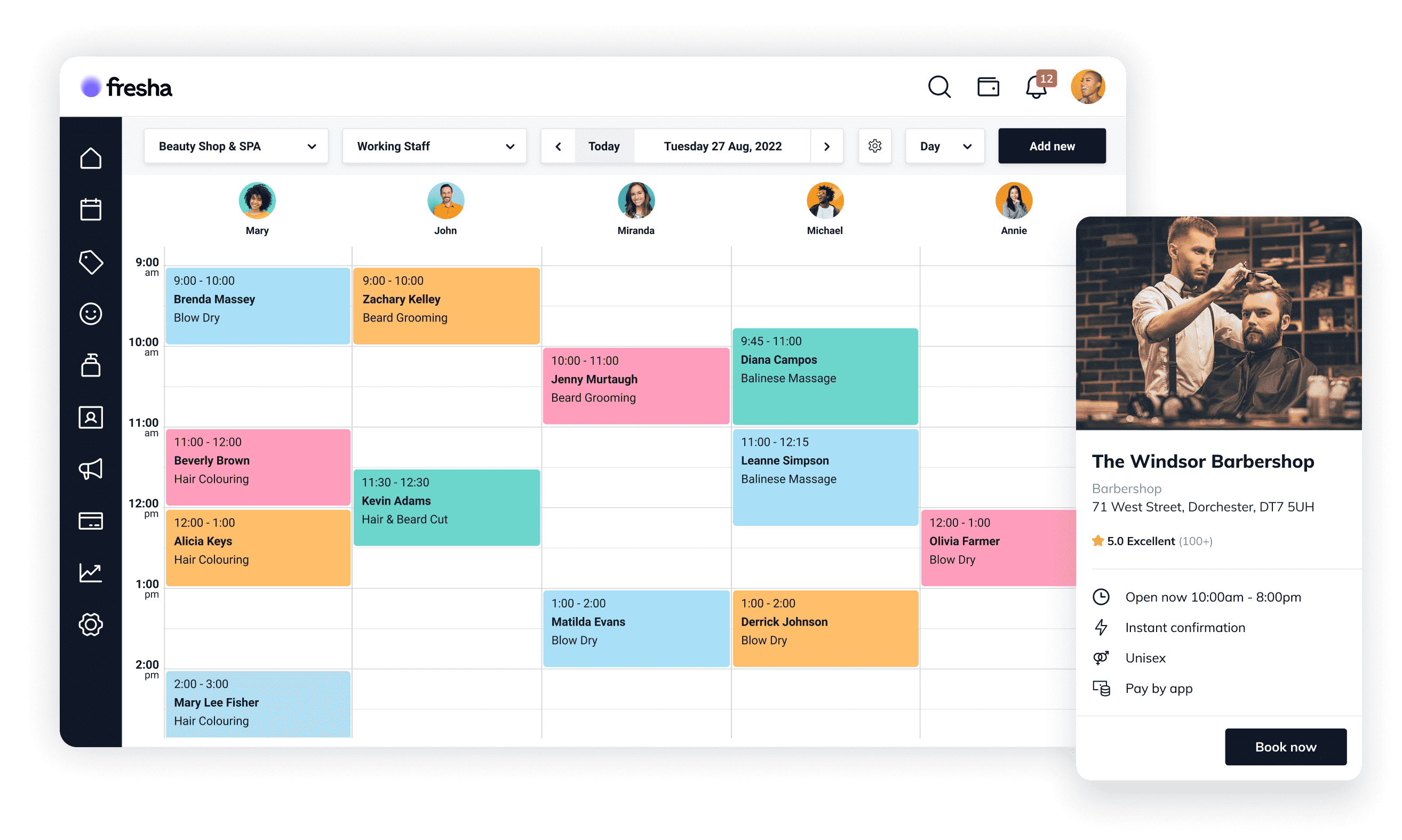Click the search icon in top bar
Image resolution: width=1402 pixels, height=840 pixels.
click(938, 88)
